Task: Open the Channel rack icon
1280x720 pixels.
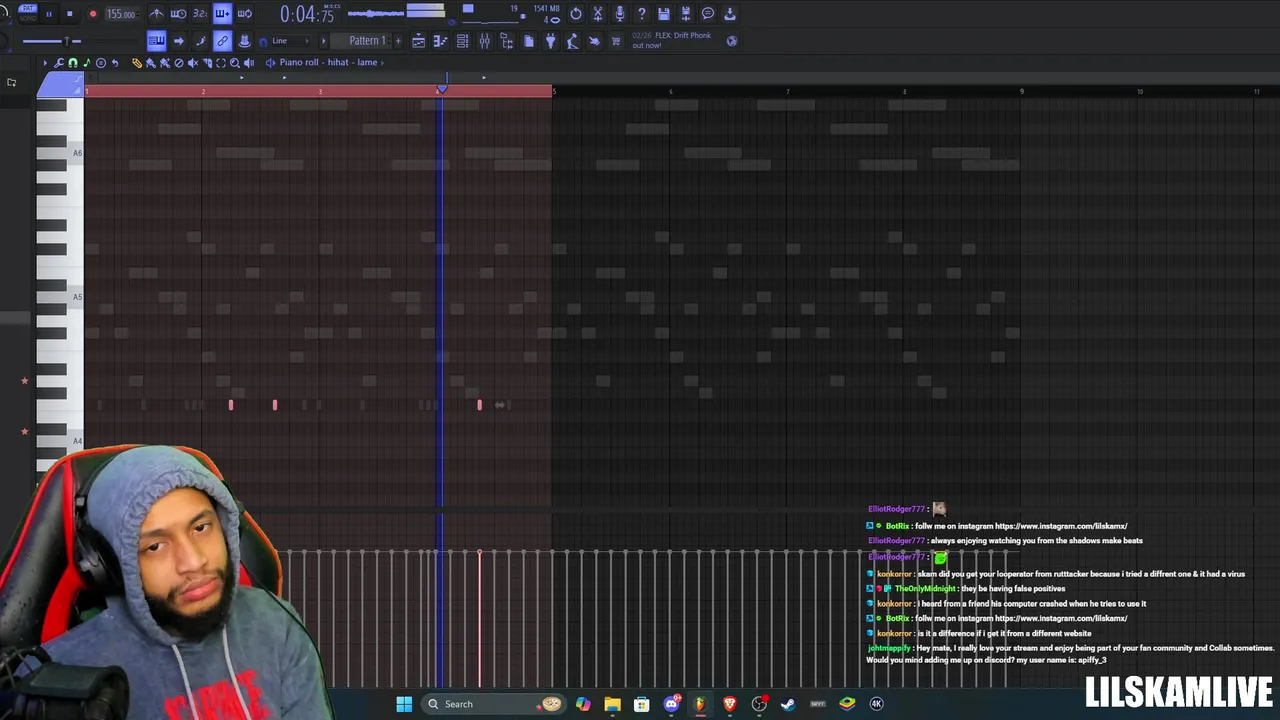Action: tap(462, 41)
